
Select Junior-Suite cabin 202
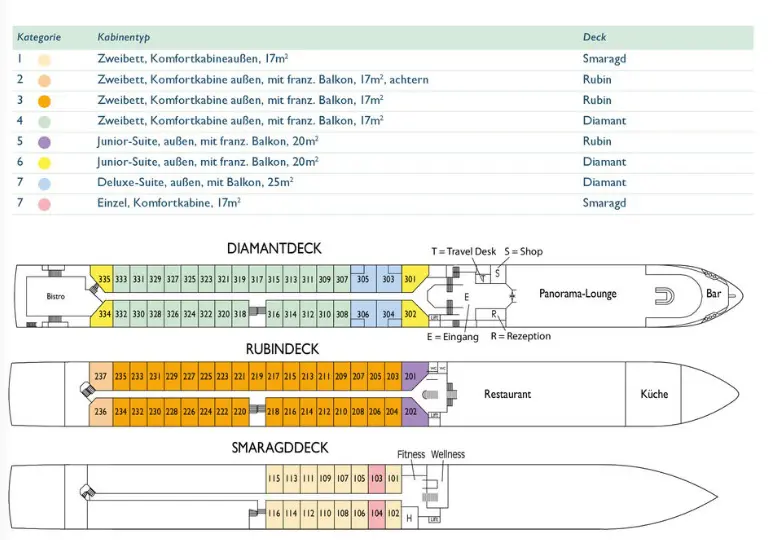coord(412,411)
